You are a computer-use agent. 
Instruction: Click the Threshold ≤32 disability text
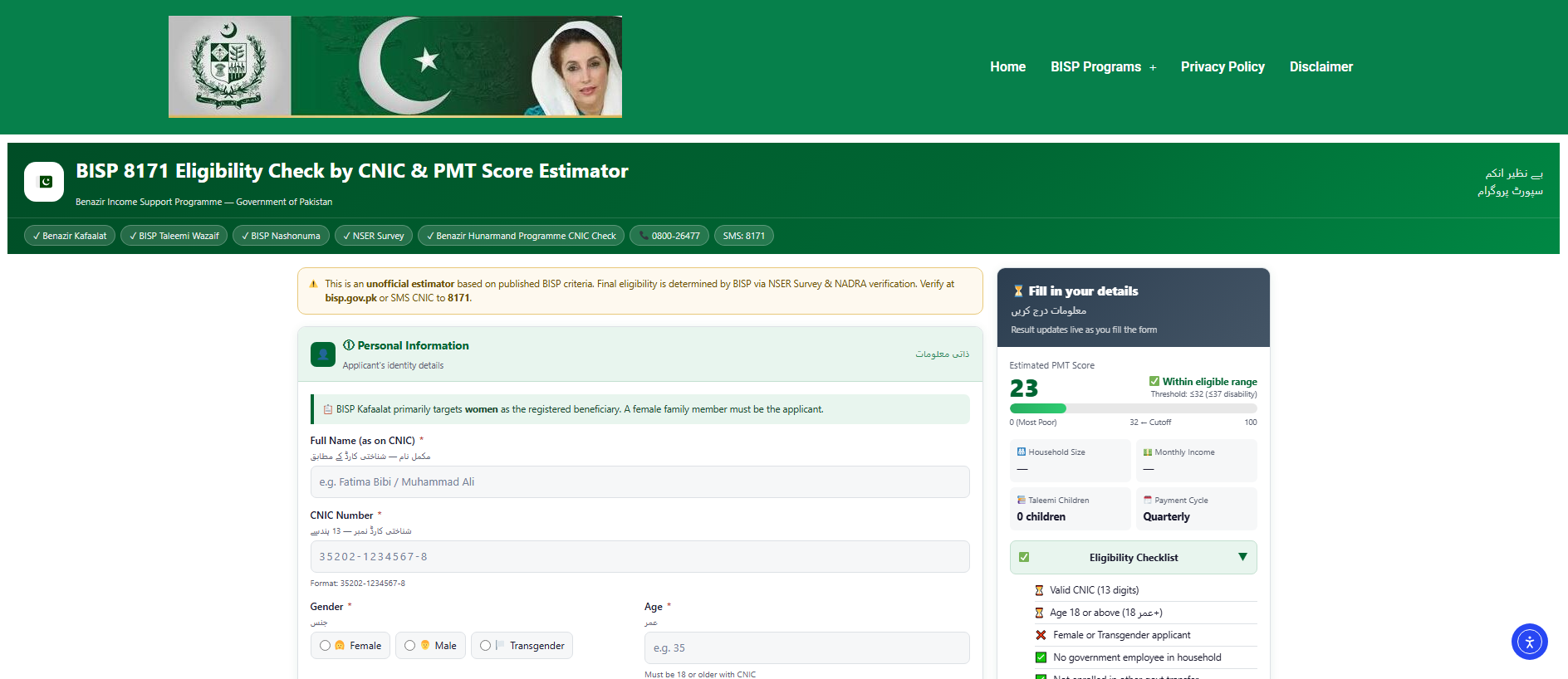pyautogui.click(x=1203, y=394)
